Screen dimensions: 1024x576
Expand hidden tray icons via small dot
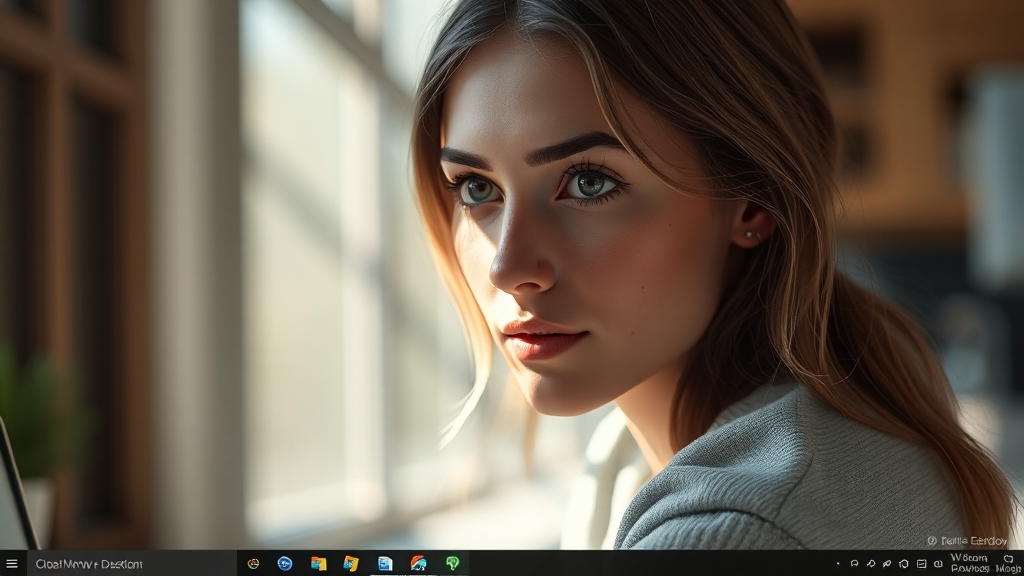[x=838, y=564]
